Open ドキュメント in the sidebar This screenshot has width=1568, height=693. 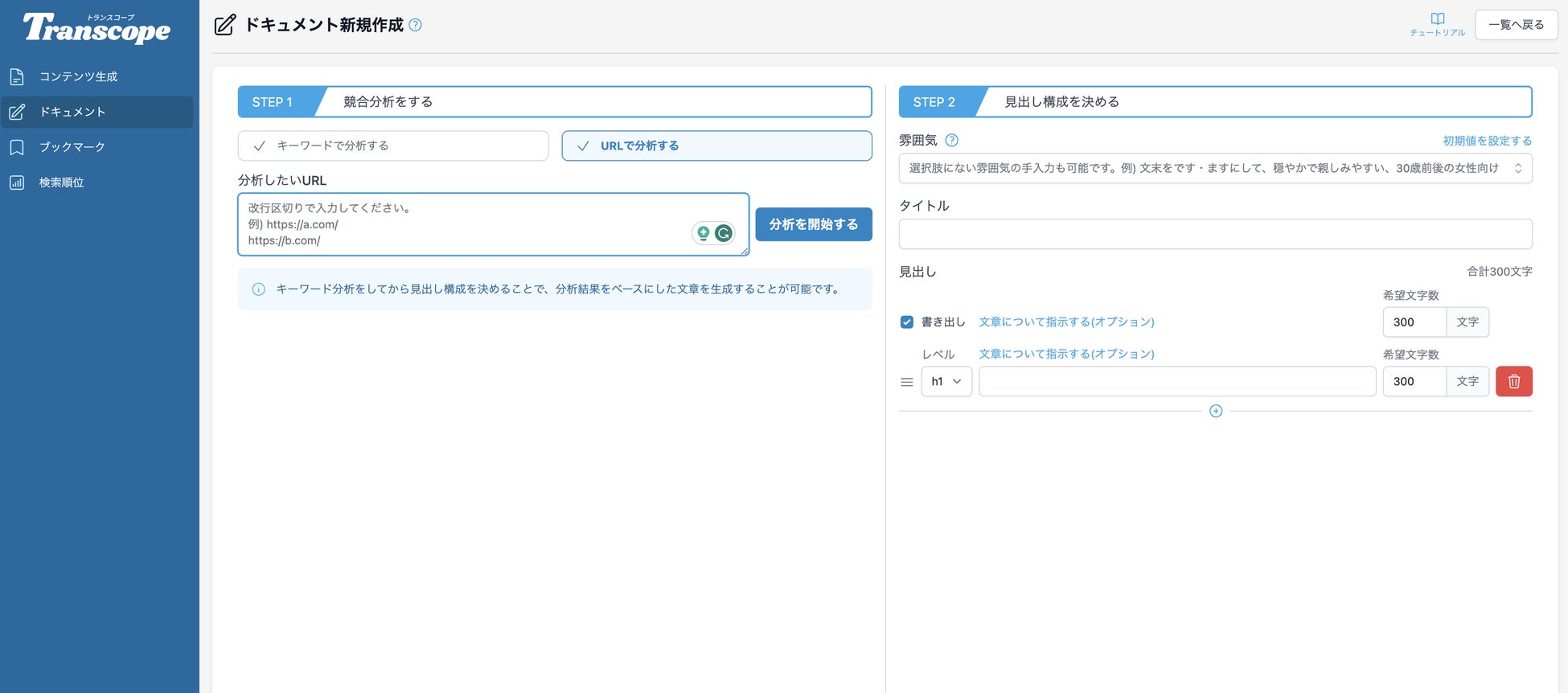96,113
